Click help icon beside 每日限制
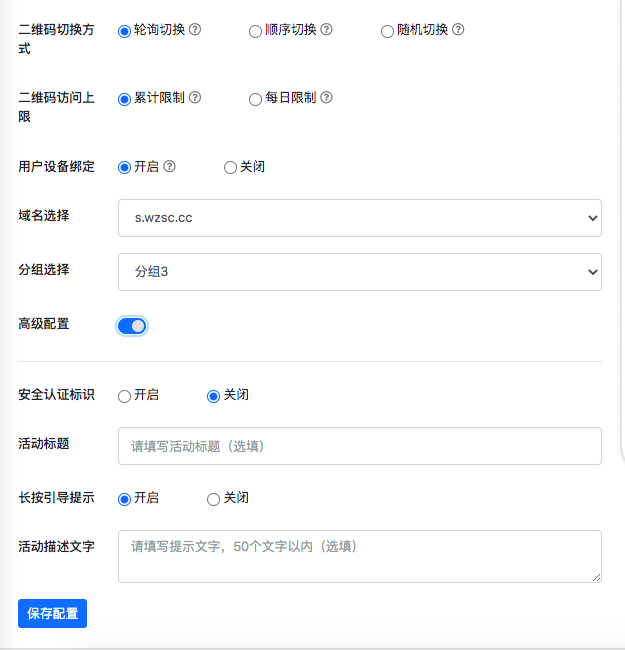This screenshot has height=650, width=625. pyautogui.click(x=326, y=98)
